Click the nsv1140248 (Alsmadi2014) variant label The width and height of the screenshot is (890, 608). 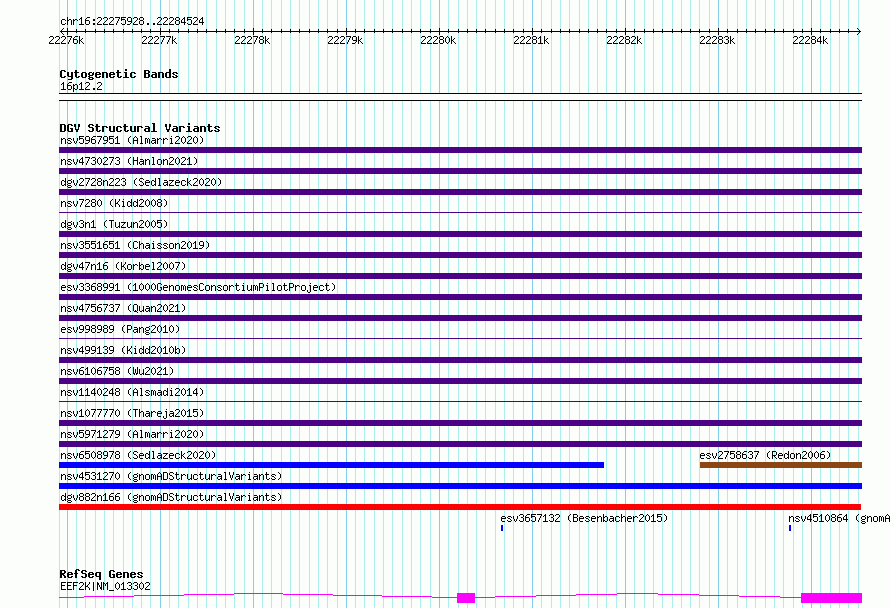(132, 392)
